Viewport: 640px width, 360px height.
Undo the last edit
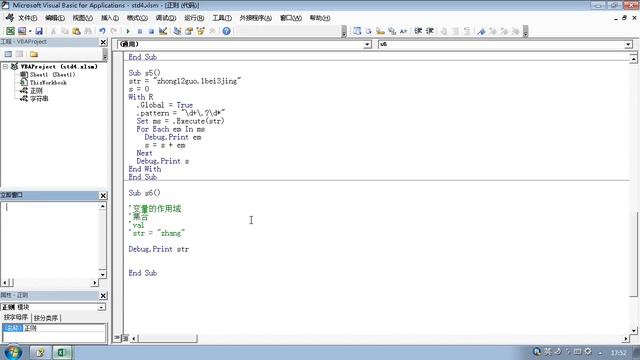coord(102,31)
